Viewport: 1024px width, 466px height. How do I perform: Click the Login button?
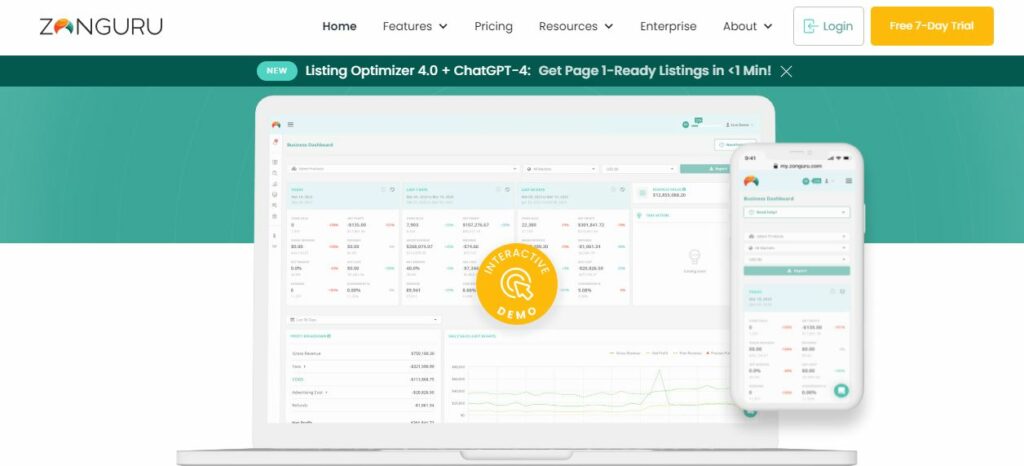coord(828,26)
